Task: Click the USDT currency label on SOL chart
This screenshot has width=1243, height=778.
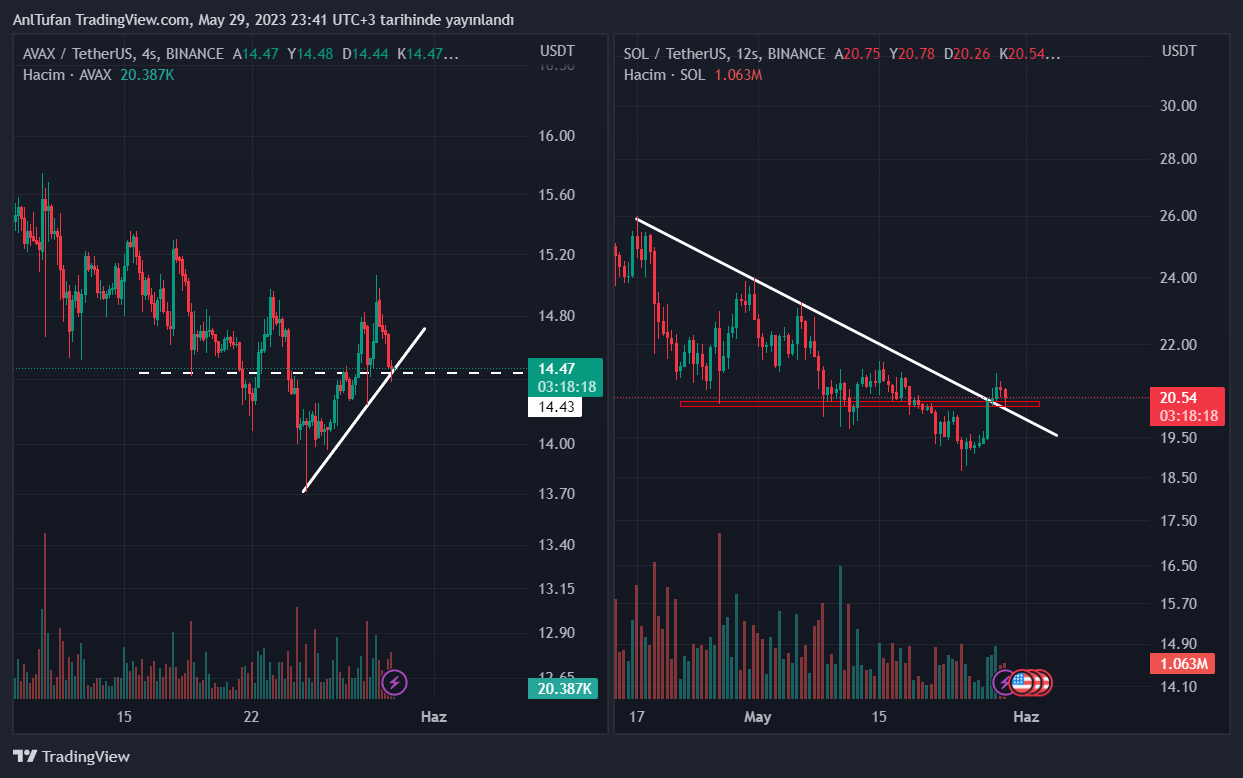Action: pos(1179,50)
